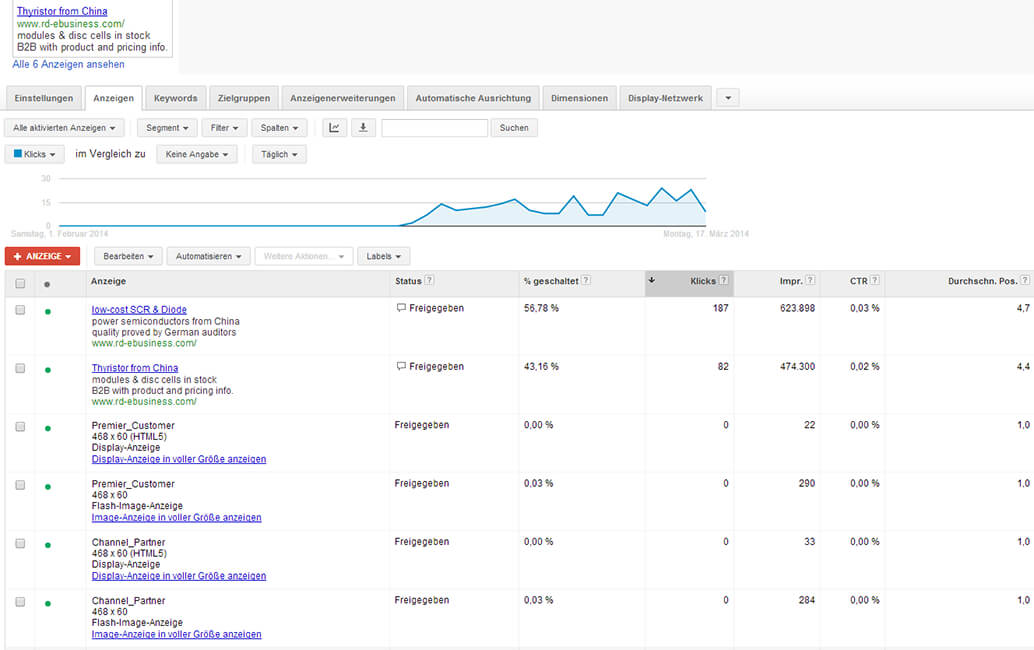Image resolution: width=1034 pixels, height=650 pixels.
Task: Open the Keine Angabe comparison dropdown
Action: tap(197, 154)
